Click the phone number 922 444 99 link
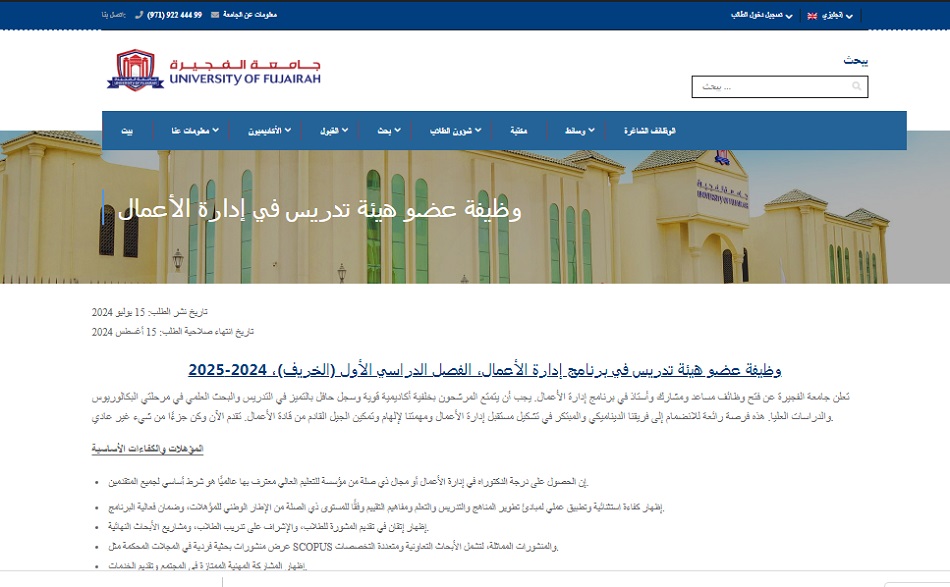The height and width of the screenshot is (587, 950). click(174, 15)
